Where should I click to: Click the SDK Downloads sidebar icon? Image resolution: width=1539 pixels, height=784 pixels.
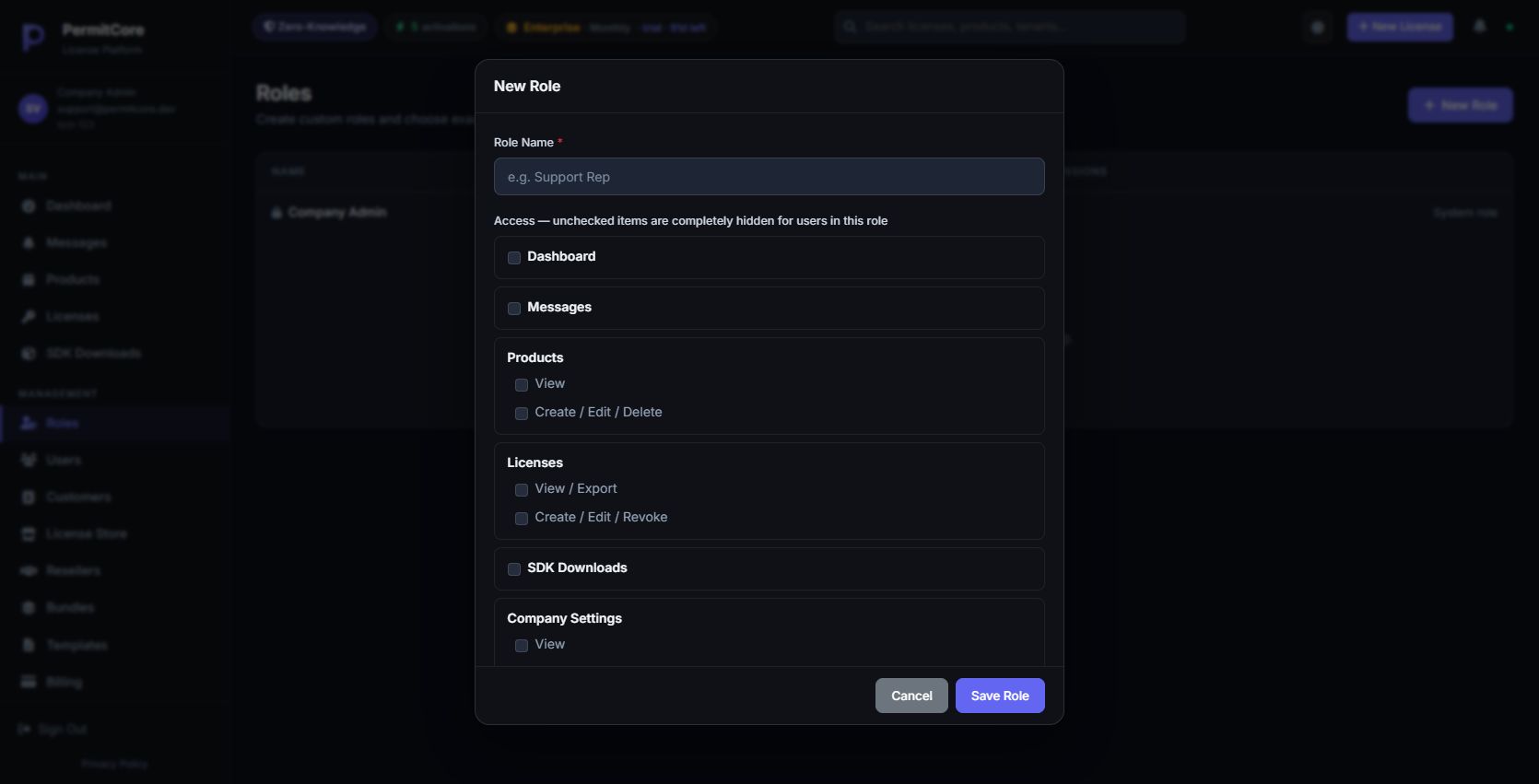(29, 353)
